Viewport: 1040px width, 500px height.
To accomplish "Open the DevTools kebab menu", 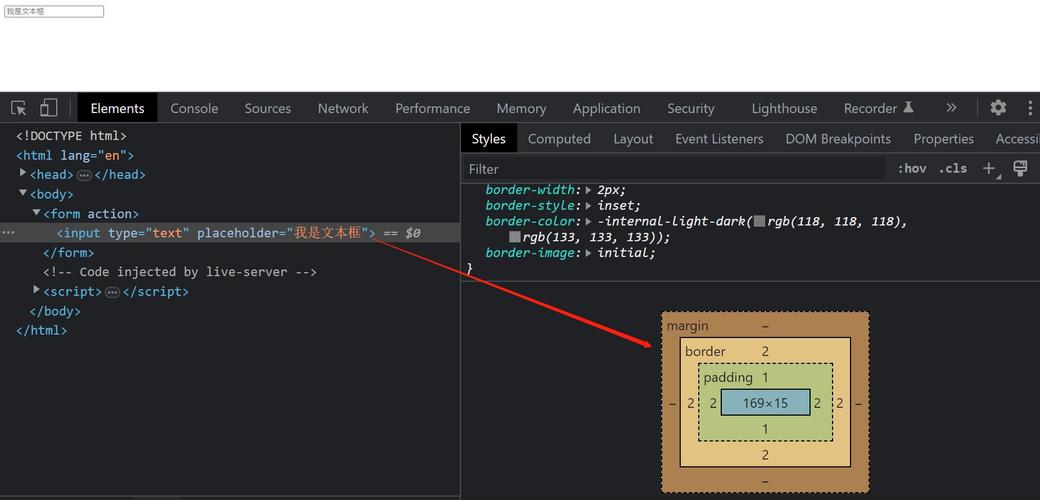I will pos(1029,108).
